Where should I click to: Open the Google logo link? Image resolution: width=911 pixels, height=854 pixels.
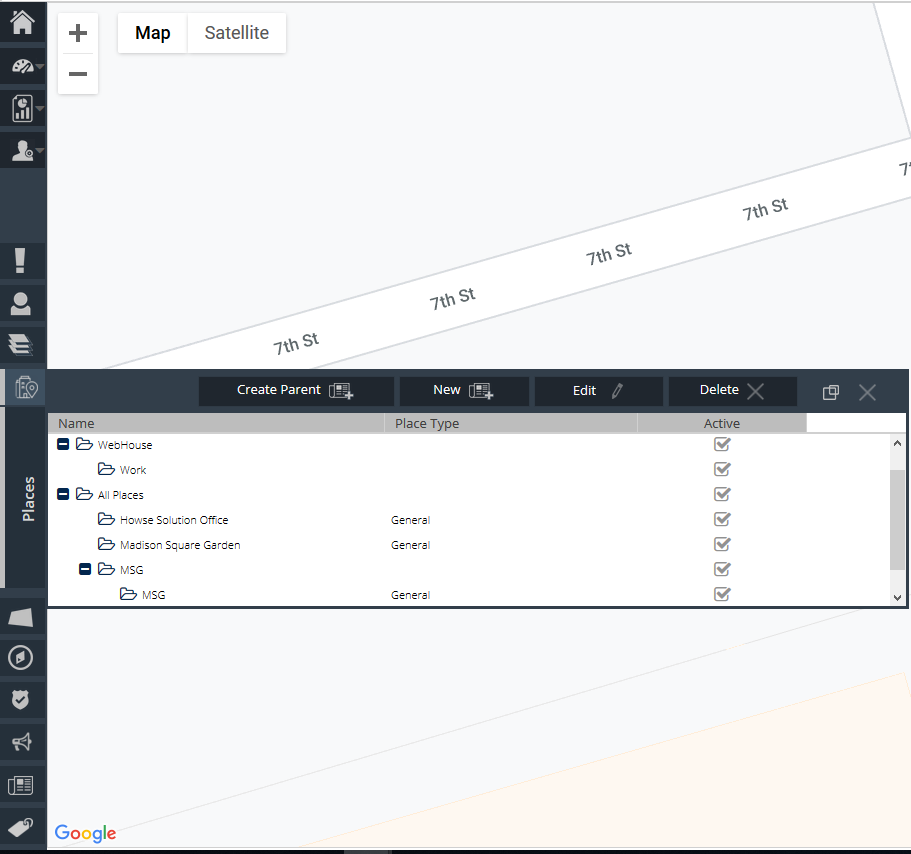click(85, 833)
